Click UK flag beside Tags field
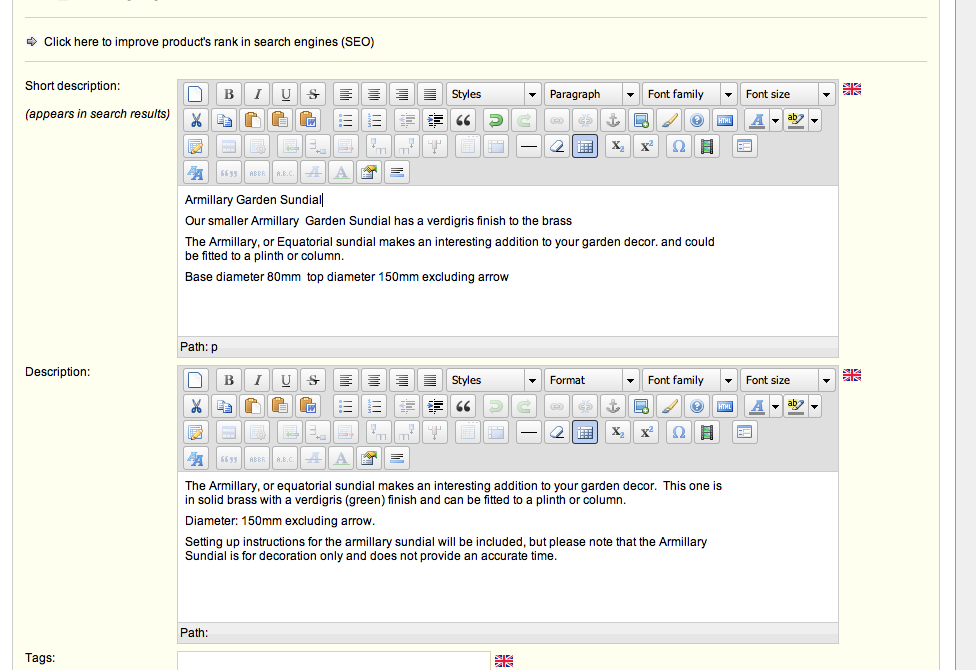The height and width of the screenshot is (670, 976). [x=504, y=661]
